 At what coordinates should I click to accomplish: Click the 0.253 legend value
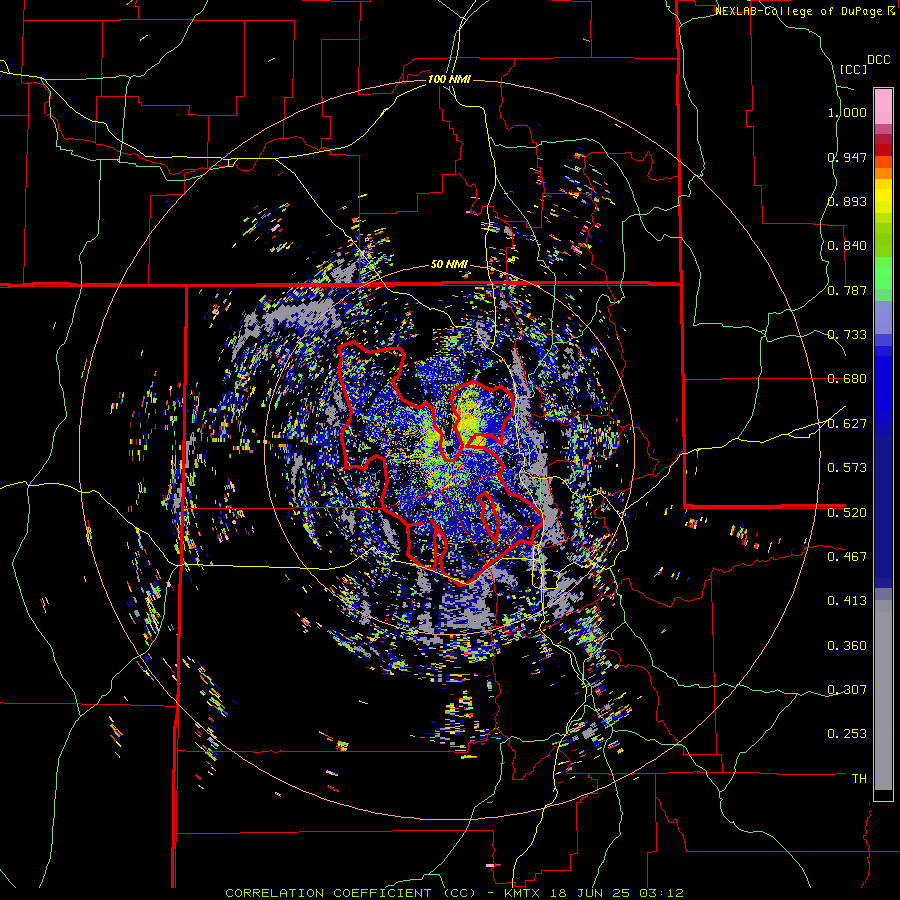(847, 734)
